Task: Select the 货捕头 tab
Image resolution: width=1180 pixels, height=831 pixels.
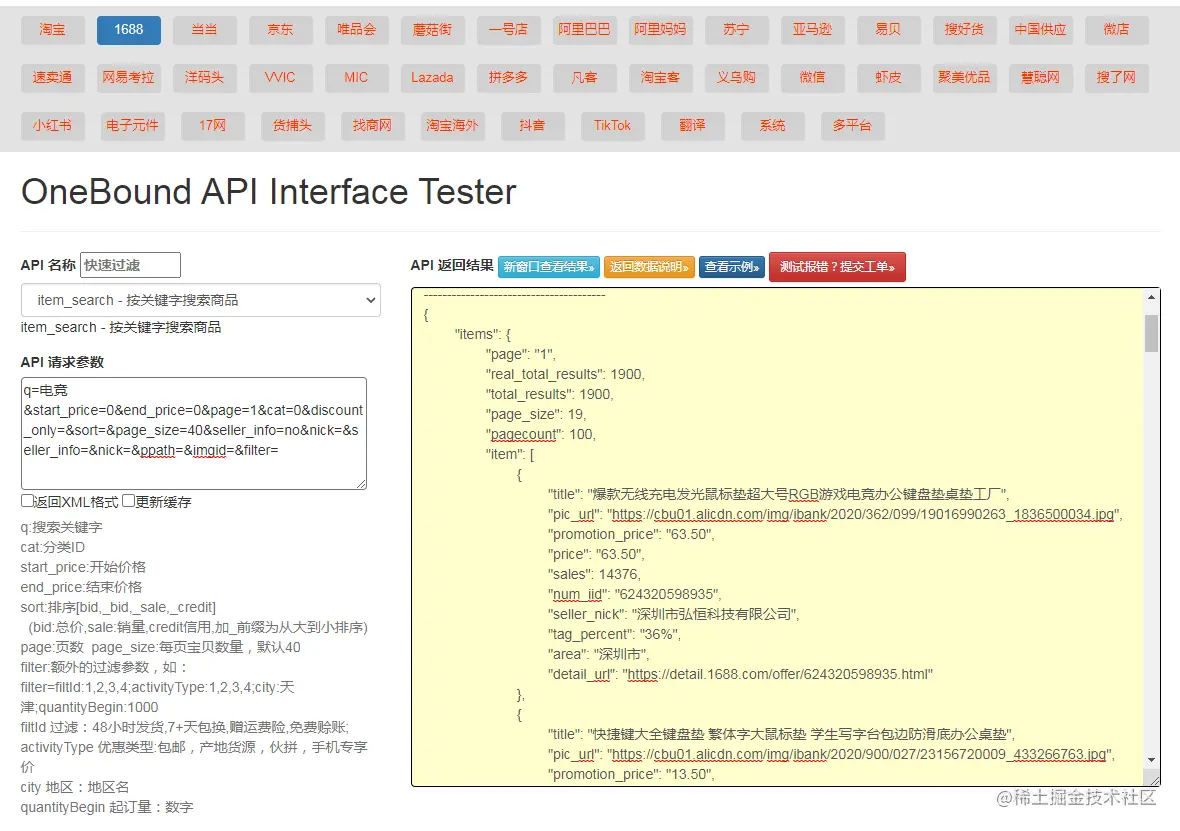Action: coord(292,126)
